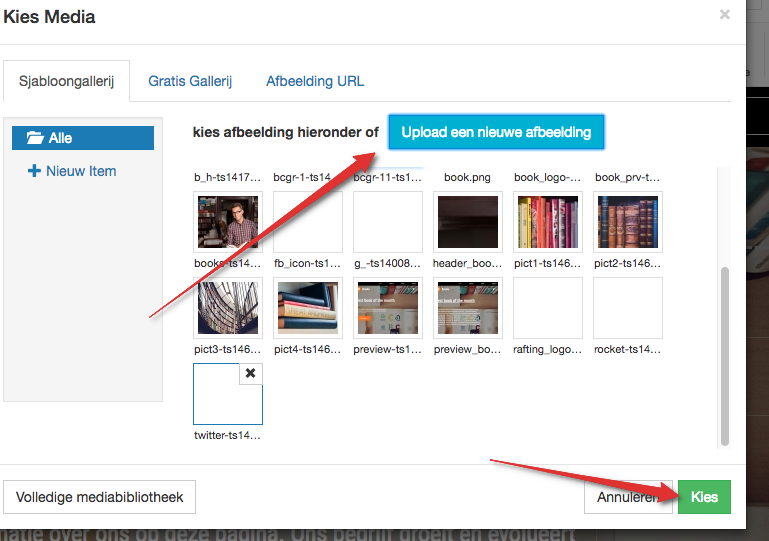This screenshot has width=769, height=541.
Task: Choose the pict3 library ceiling thumbnail
Action: pos(228,308)
